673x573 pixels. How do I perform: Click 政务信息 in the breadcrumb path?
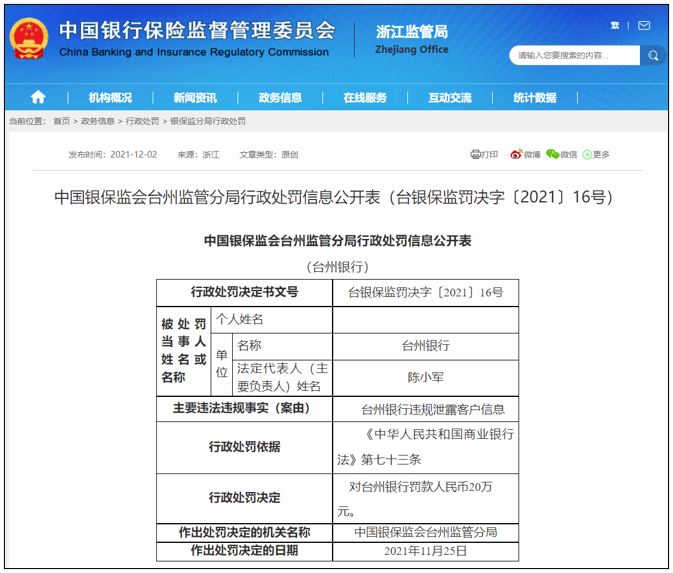(x=98, y=121)
